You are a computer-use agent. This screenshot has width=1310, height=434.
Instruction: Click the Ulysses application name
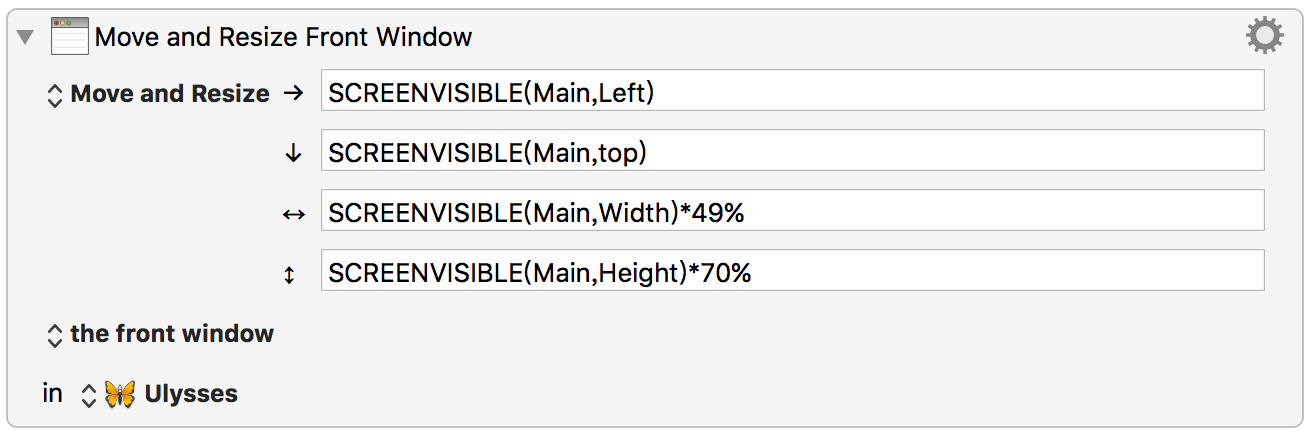[191, 394]
